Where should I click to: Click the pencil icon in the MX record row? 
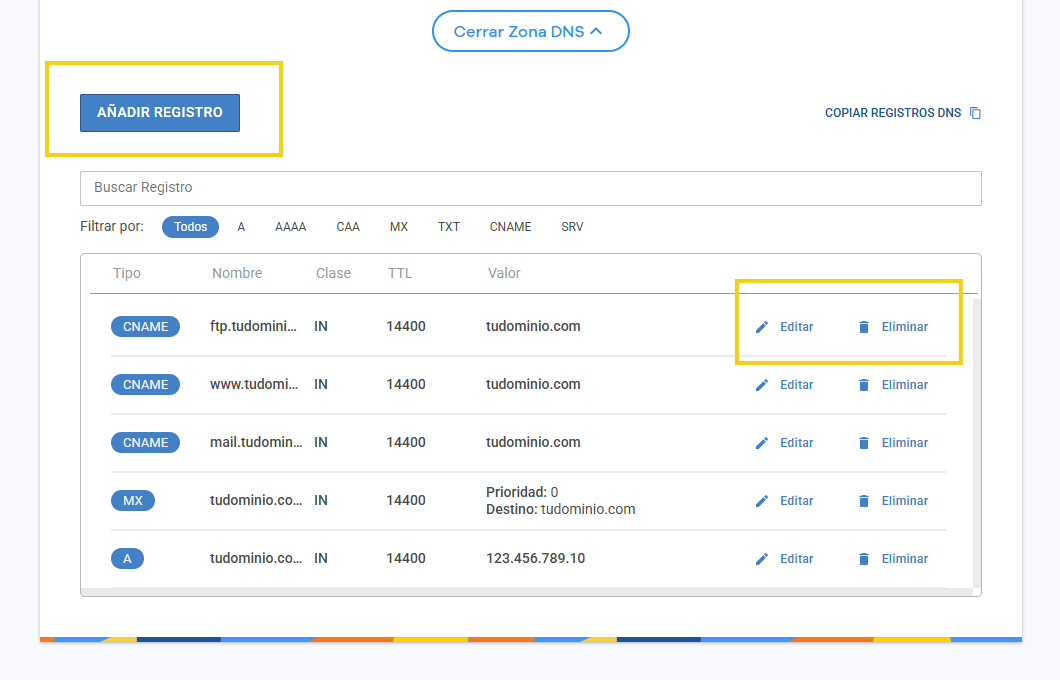pyautogui.click(x=762, y=502)
